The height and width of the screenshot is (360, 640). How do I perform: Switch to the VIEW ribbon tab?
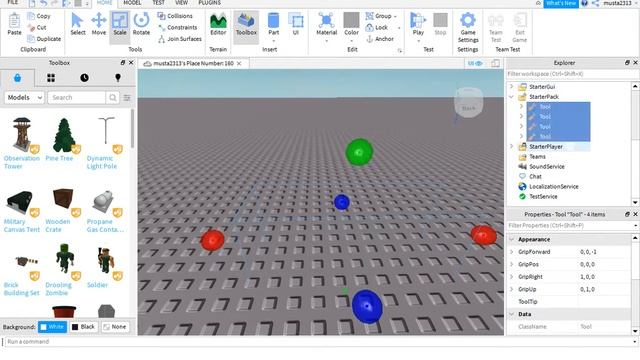coord(181,2)
